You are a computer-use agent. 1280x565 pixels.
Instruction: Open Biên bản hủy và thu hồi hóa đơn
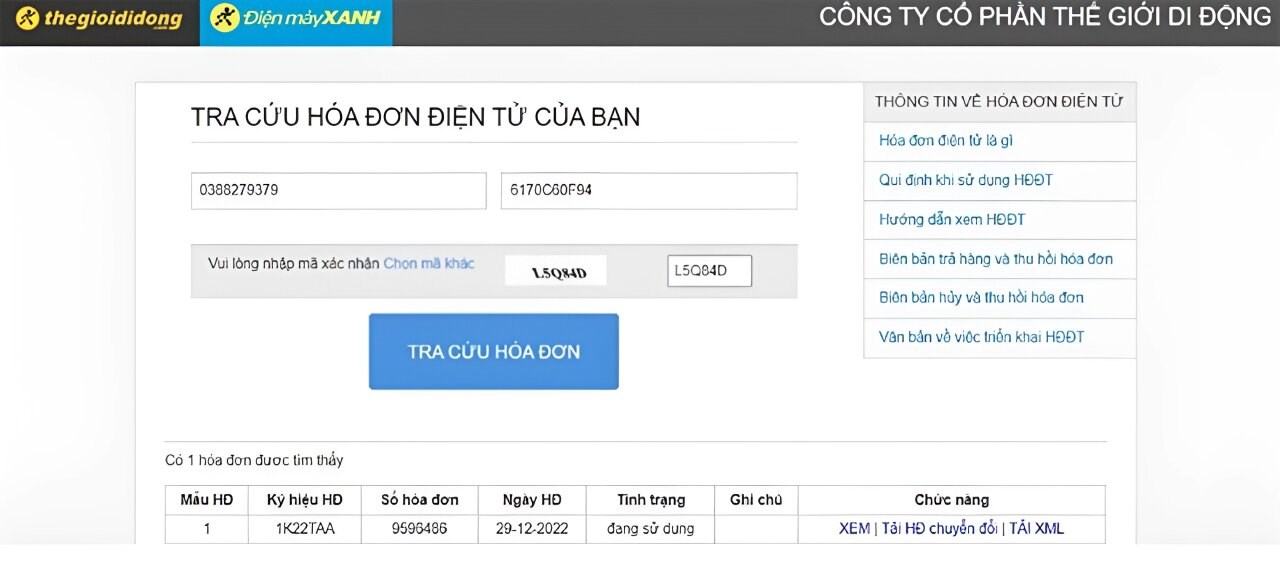click(x=981, y=297)
